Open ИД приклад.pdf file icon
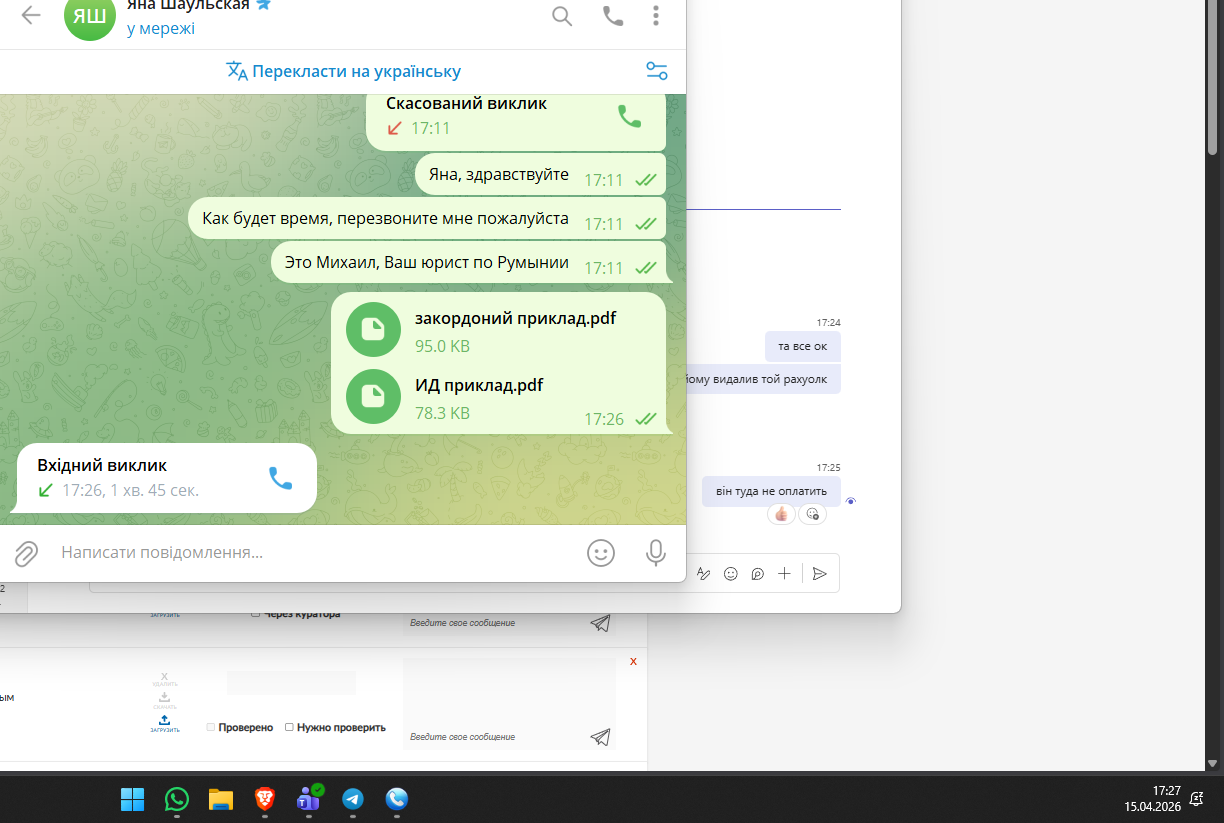The height and width of the screenshot is (823, 1224). coord(373,396)
